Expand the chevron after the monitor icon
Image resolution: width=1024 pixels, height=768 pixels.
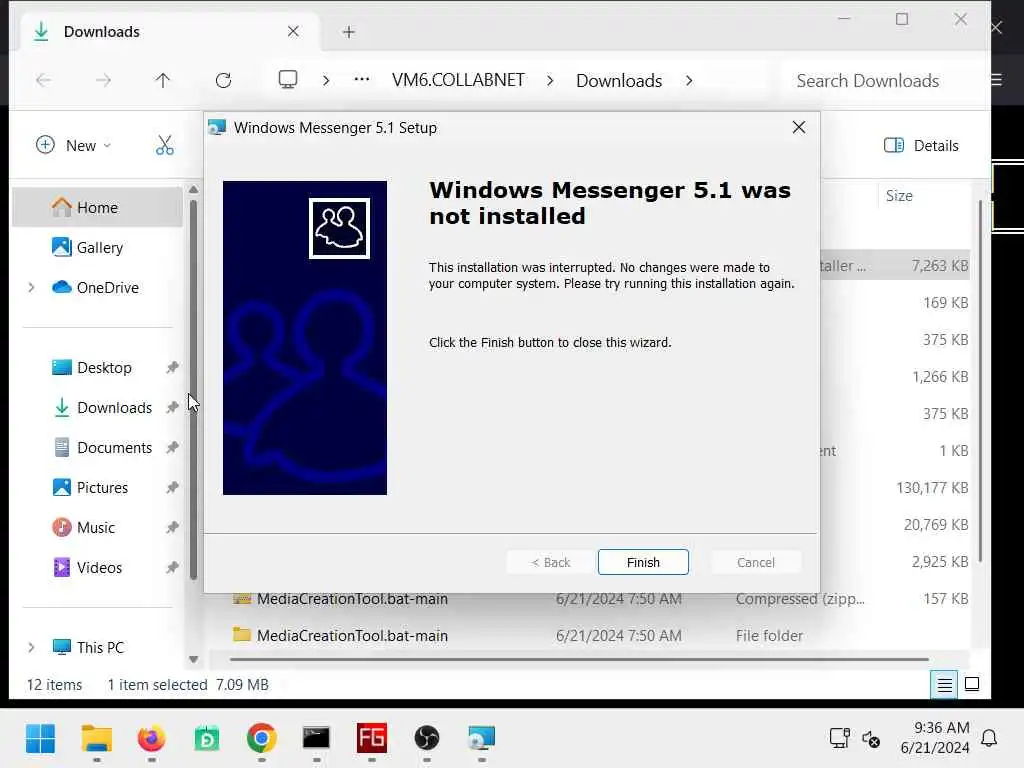326,80
